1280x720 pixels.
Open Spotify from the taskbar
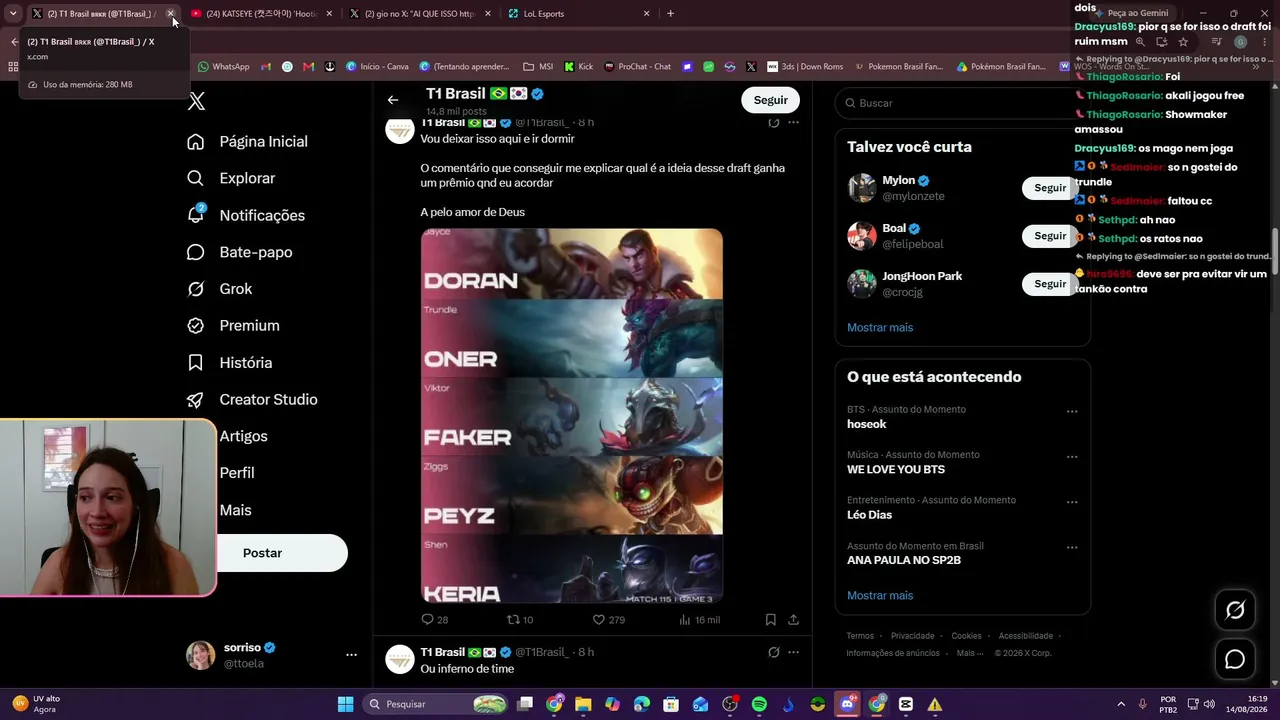tap(759, 704)
